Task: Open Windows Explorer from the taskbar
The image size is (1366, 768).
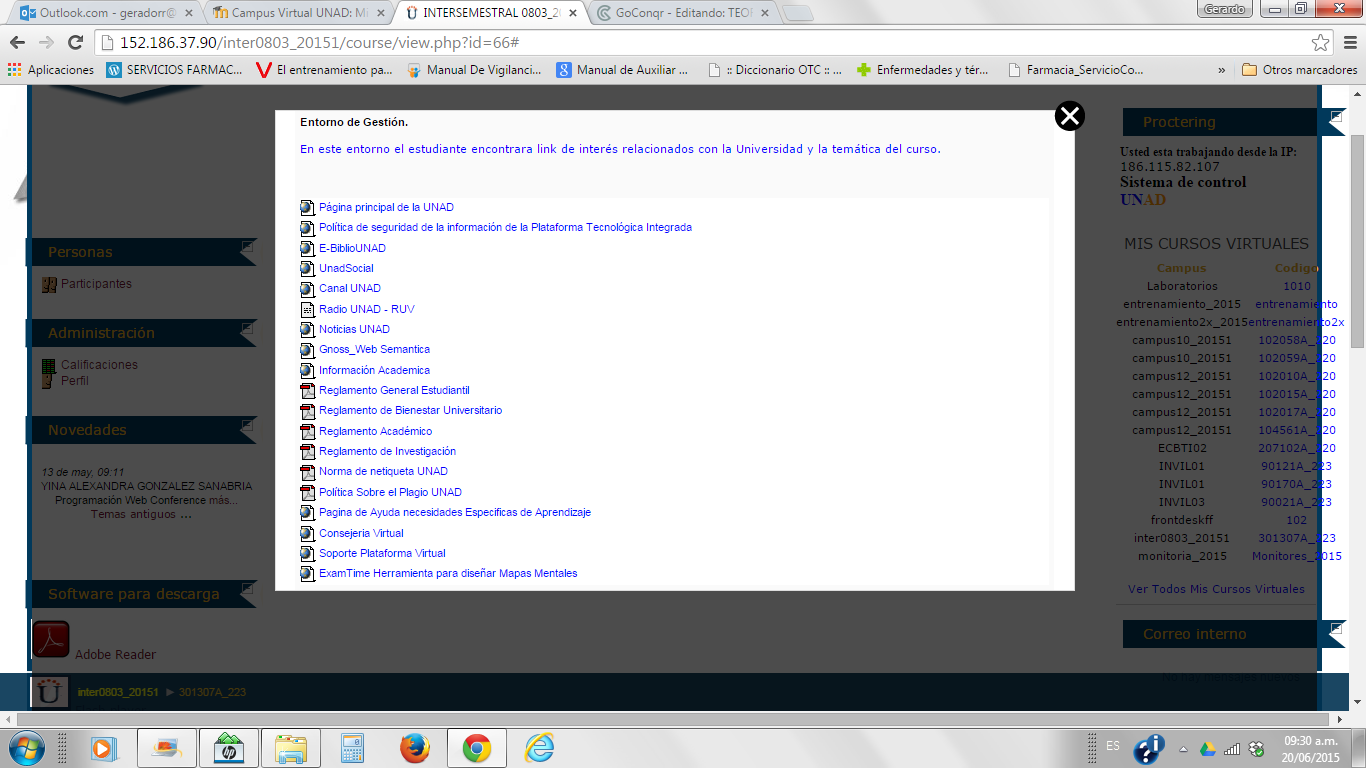Action: 291,748
